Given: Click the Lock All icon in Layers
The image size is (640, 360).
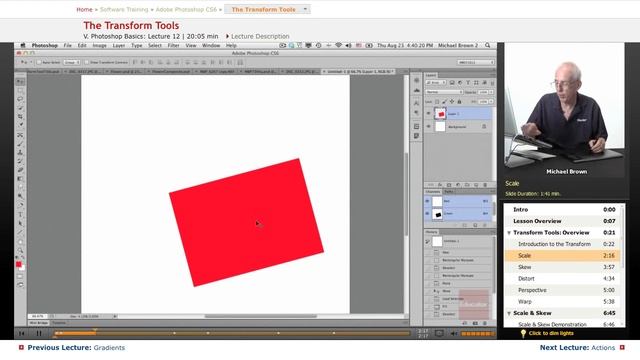Looking at the screenshot, I should [x=459, y=101].
